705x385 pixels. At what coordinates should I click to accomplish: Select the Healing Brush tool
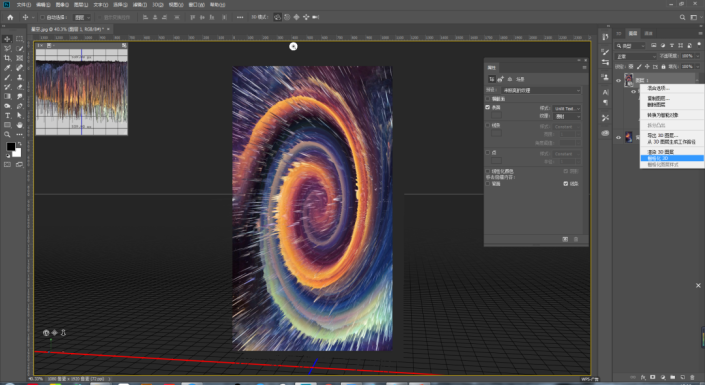20,68
